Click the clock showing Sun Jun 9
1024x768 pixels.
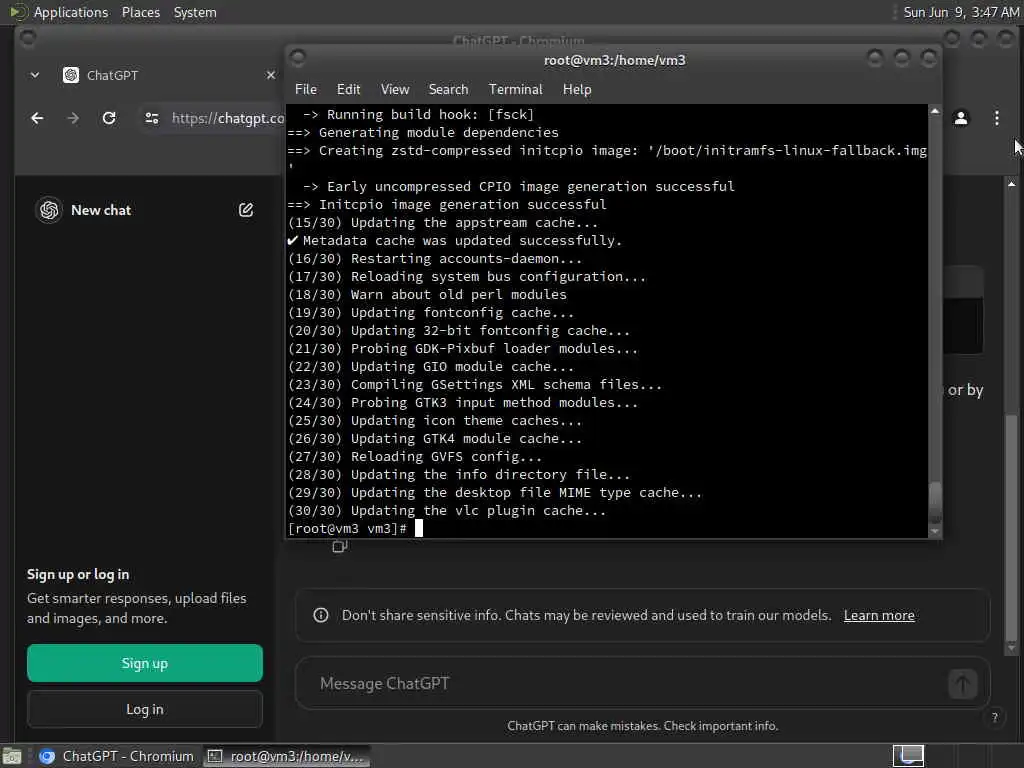961,12
